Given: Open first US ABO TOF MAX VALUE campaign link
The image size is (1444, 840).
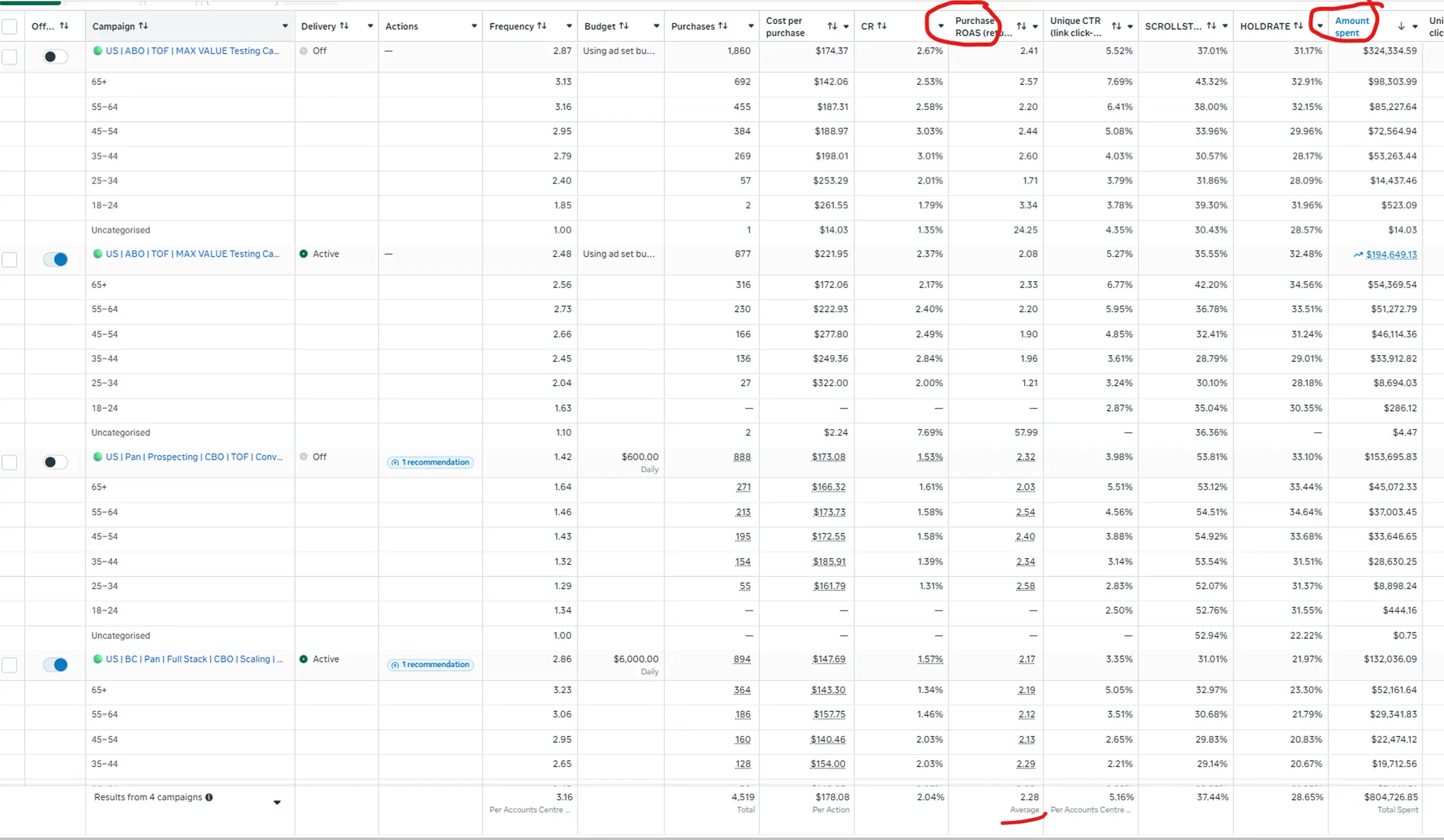Looking at the screenshot, I should [x=193, y=51].
